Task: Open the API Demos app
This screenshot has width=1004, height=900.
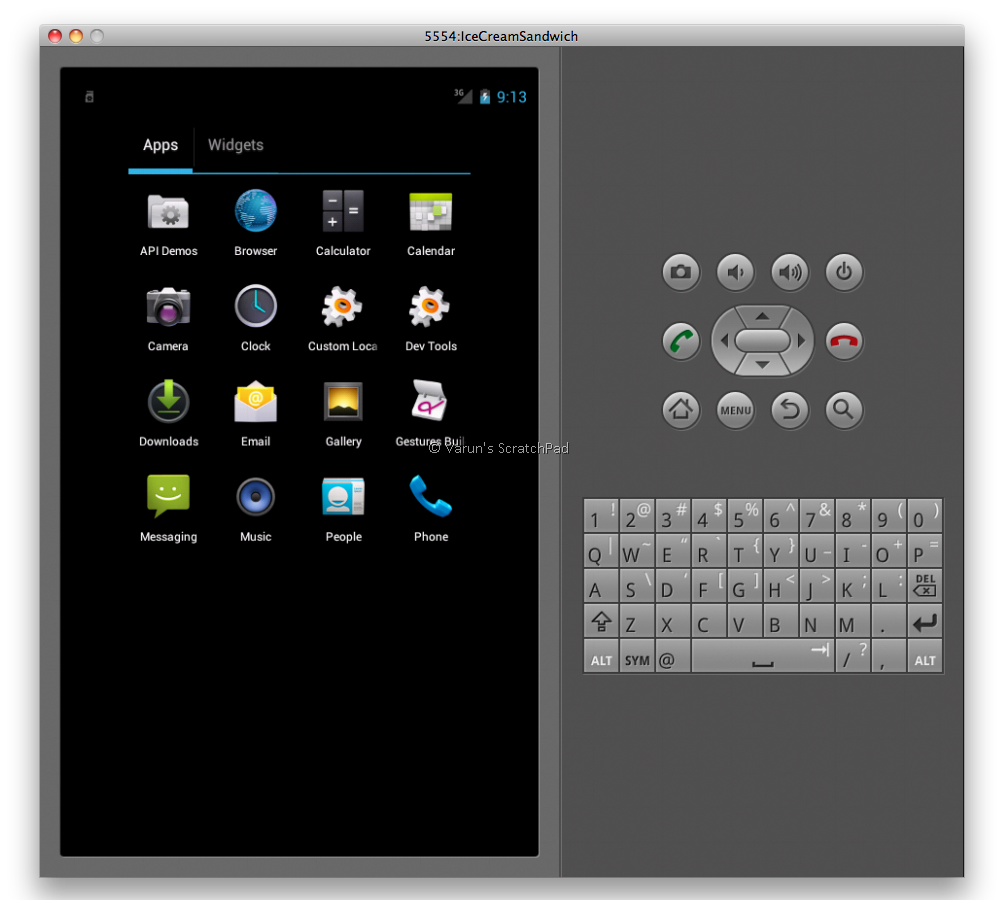Action: (x=168, y=223)
